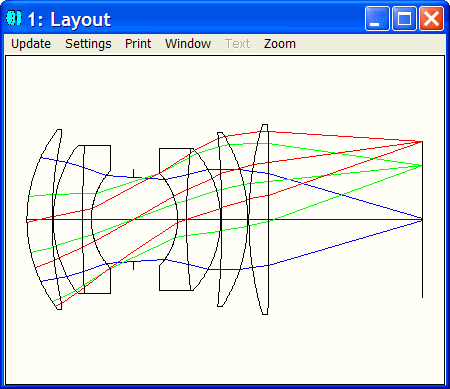Click the image plane vertical line
The width and height of the screenshot is (450, 389).
point(422,219)
